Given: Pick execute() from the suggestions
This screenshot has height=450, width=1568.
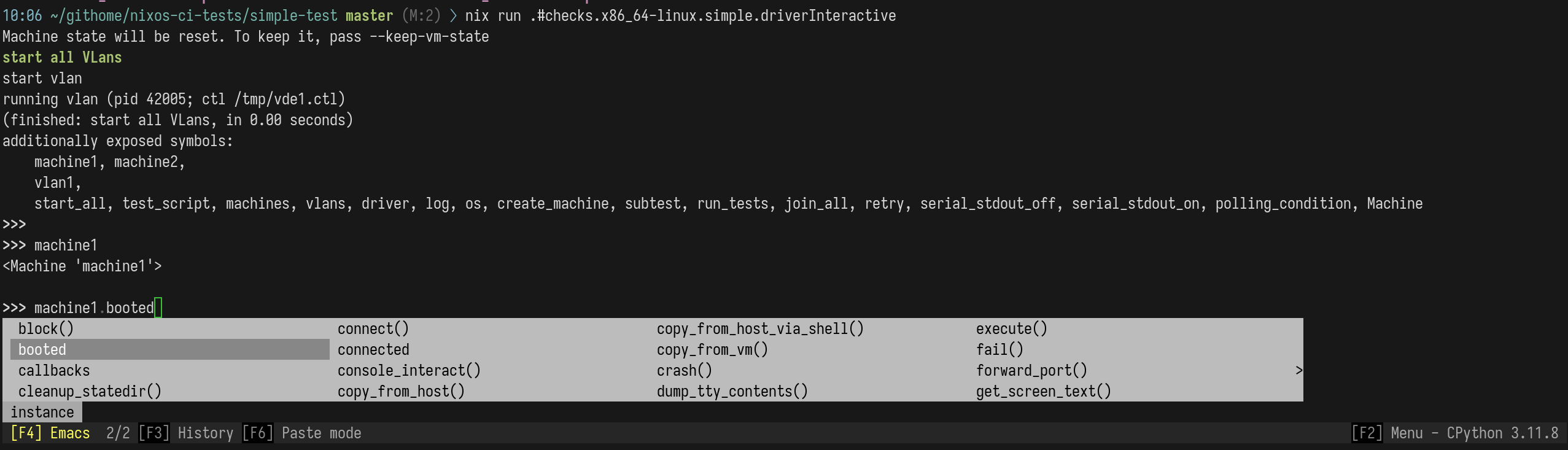Looking at the screenshot, I should tap(1011, 328).
